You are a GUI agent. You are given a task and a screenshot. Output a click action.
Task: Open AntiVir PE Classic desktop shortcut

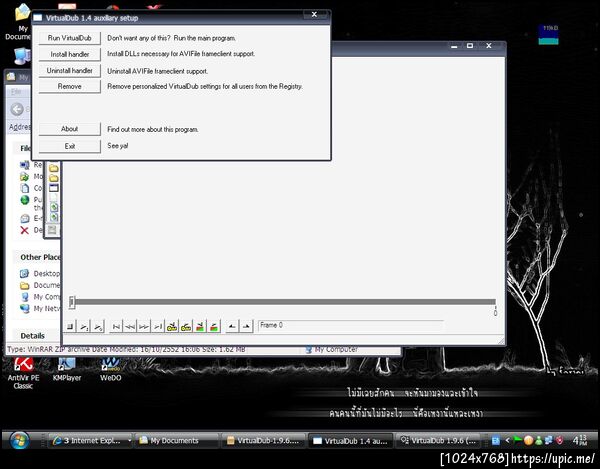pyautogui.click(x=23, y=373)
